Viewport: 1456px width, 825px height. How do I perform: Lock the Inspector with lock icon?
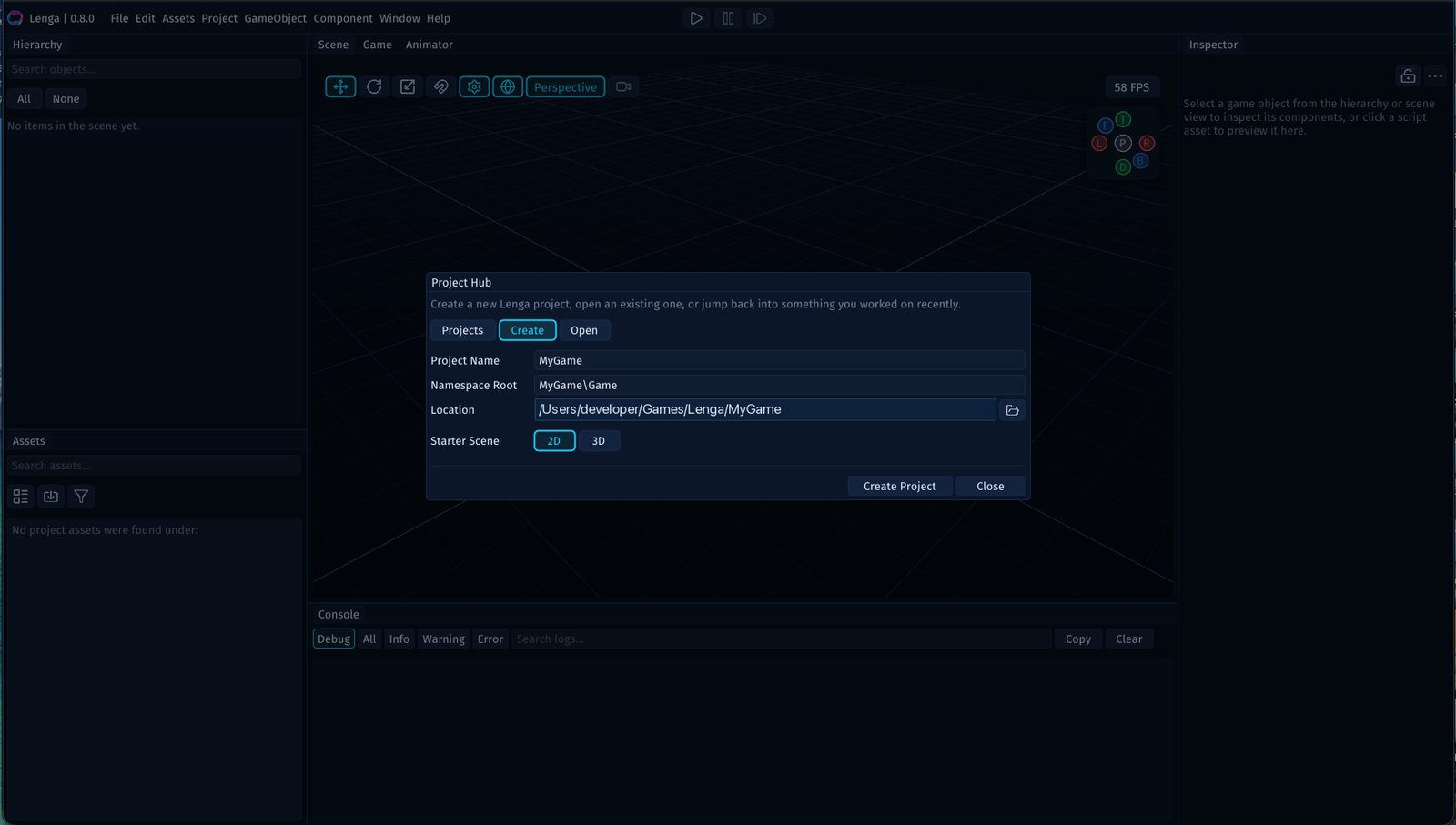pyautogui.click(x=1408, y=76)
